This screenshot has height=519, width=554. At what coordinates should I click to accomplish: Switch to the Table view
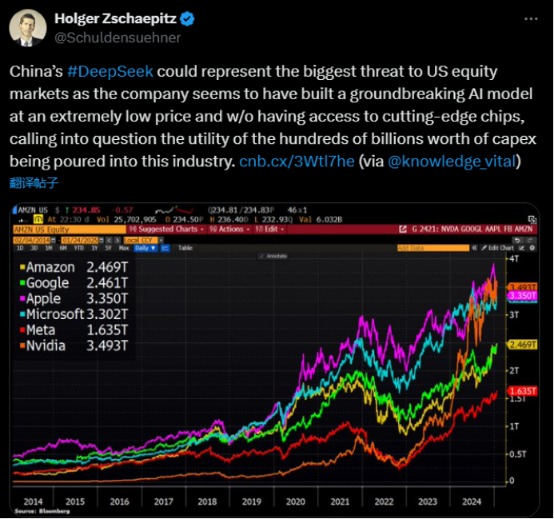[x=185, y=248]
